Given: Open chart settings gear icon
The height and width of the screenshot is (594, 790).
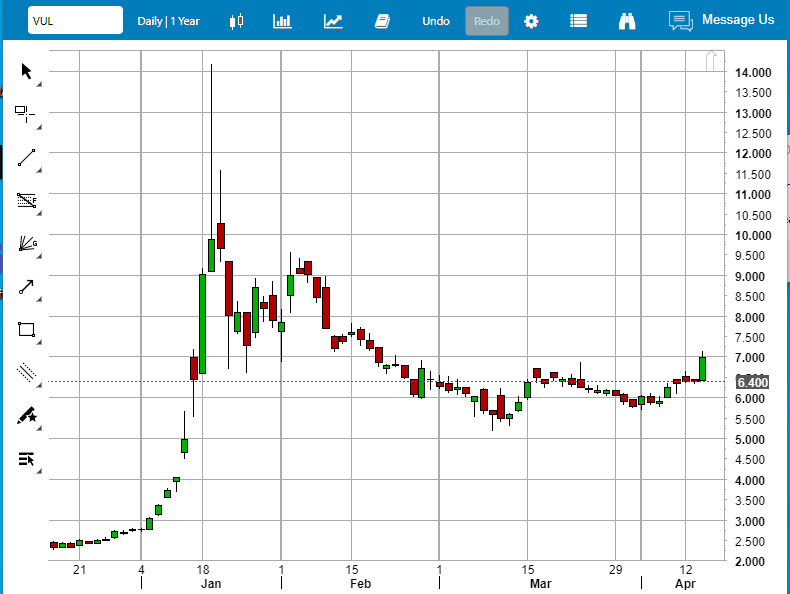Looking at the screenshot, I should pos(531,21).
